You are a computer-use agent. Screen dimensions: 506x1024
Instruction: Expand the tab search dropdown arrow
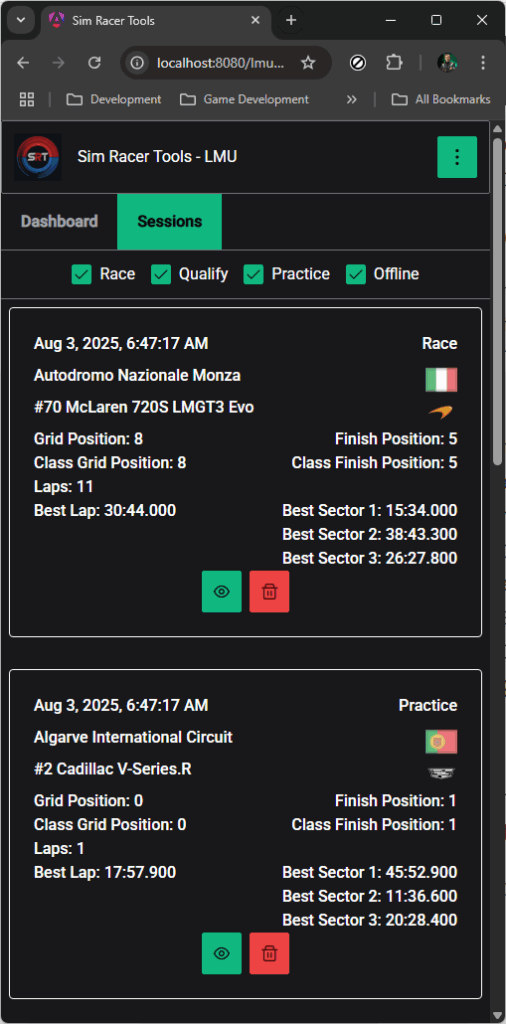(21, 20)
